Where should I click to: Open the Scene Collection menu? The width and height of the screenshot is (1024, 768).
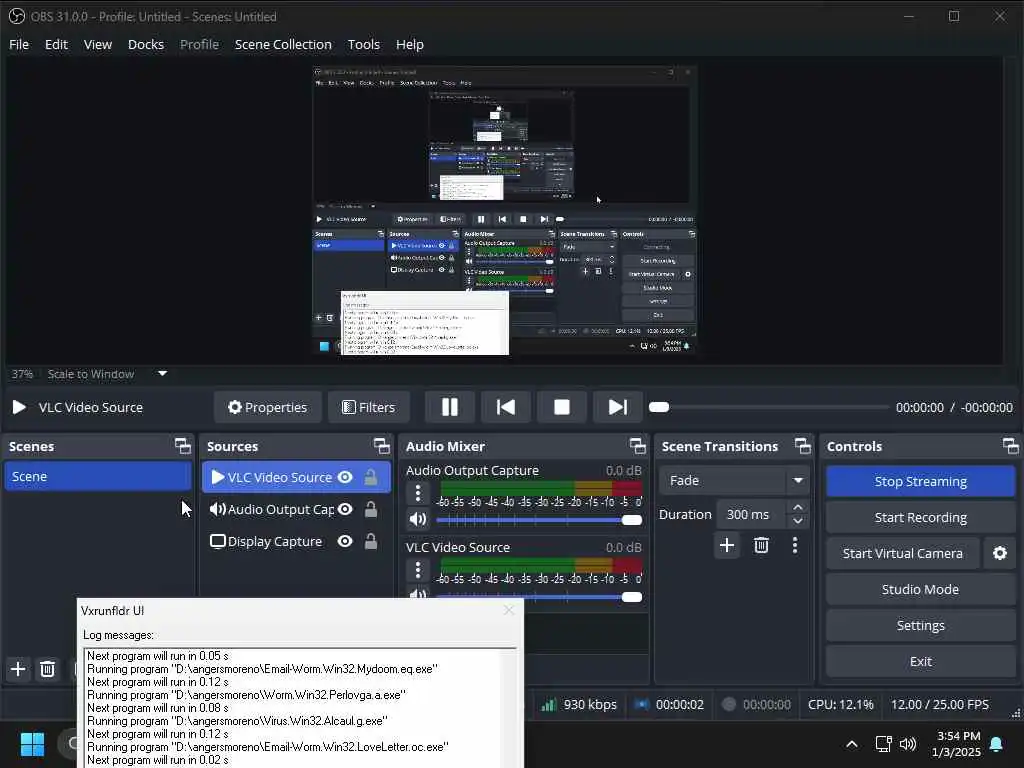point(283,44)
